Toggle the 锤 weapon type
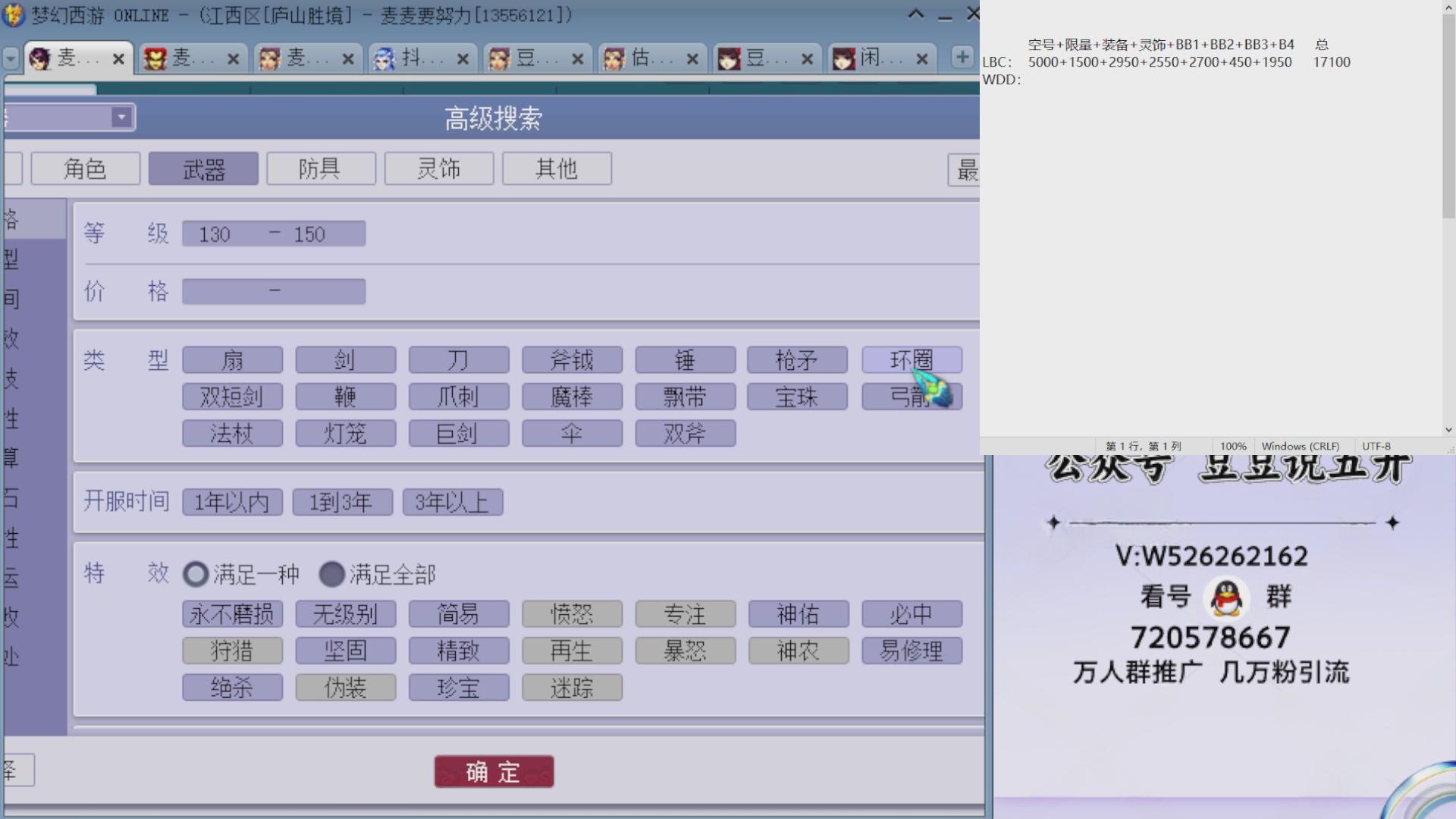Screen dimensions: 1456x819 pos(685,360)
